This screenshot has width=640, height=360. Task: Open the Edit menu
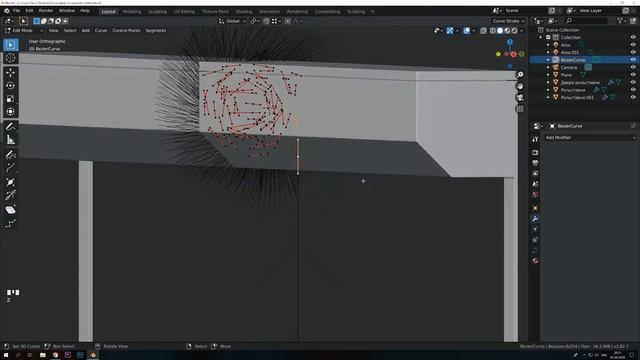(29, 11)
